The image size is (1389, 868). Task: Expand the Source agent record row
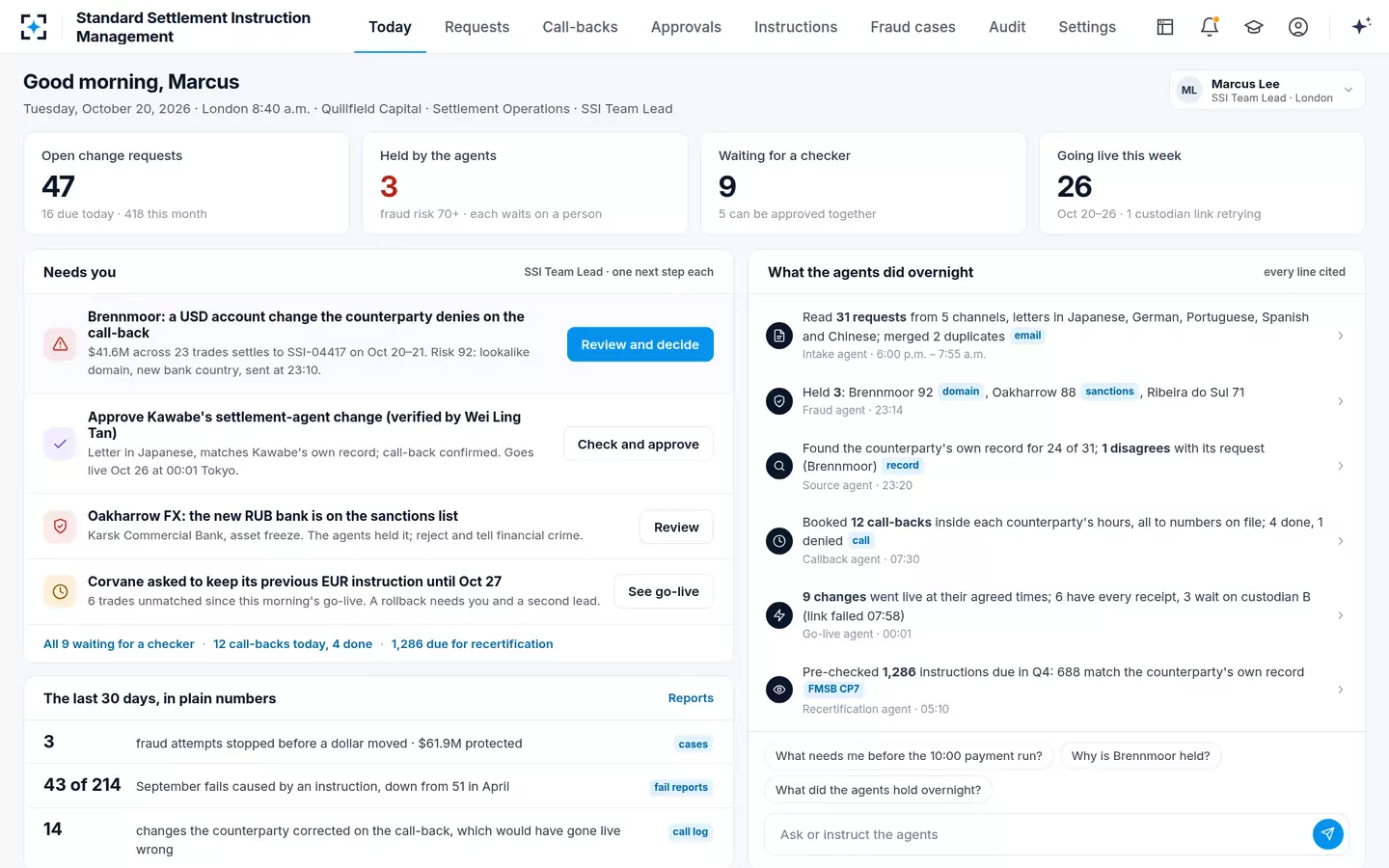coord(1056,466)
